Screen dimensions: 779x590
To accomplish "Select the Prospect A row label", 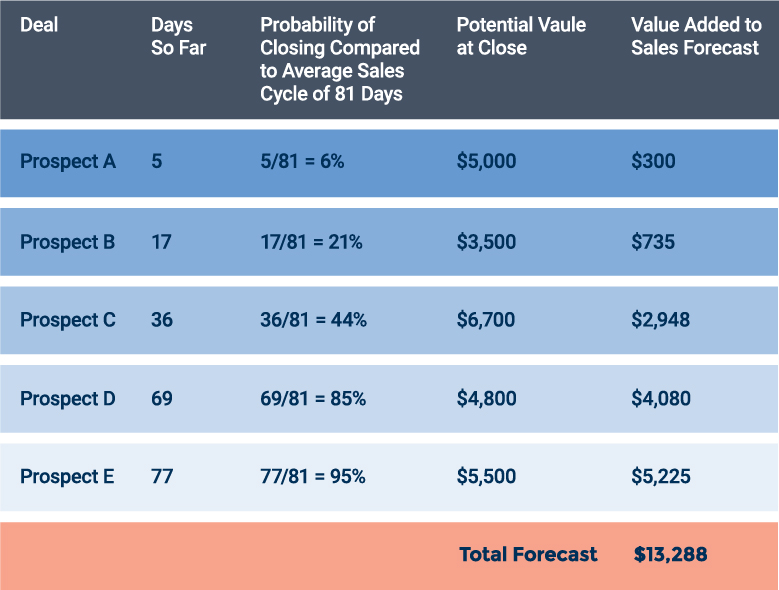I will [x=68, y=161].
